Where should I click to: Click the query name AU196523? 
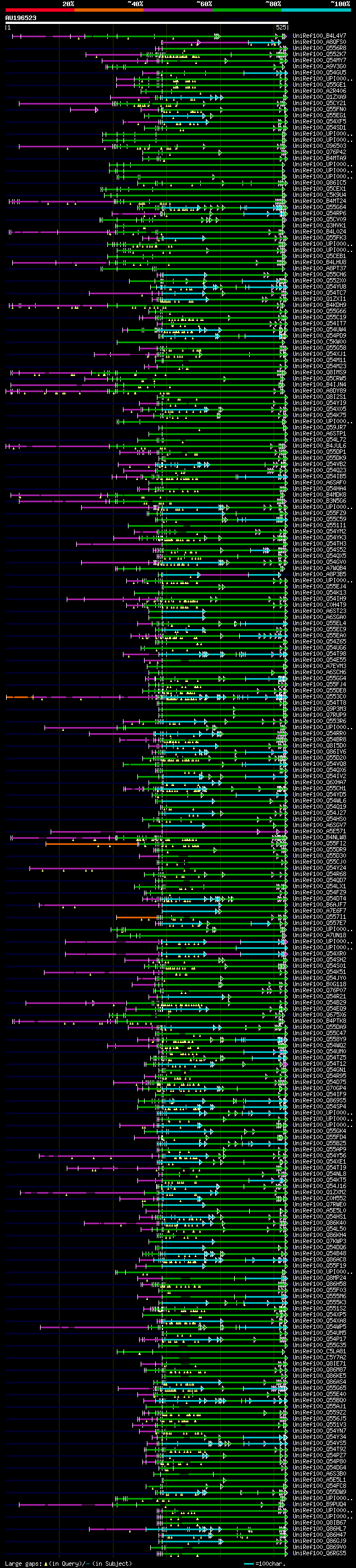[21, 18]
